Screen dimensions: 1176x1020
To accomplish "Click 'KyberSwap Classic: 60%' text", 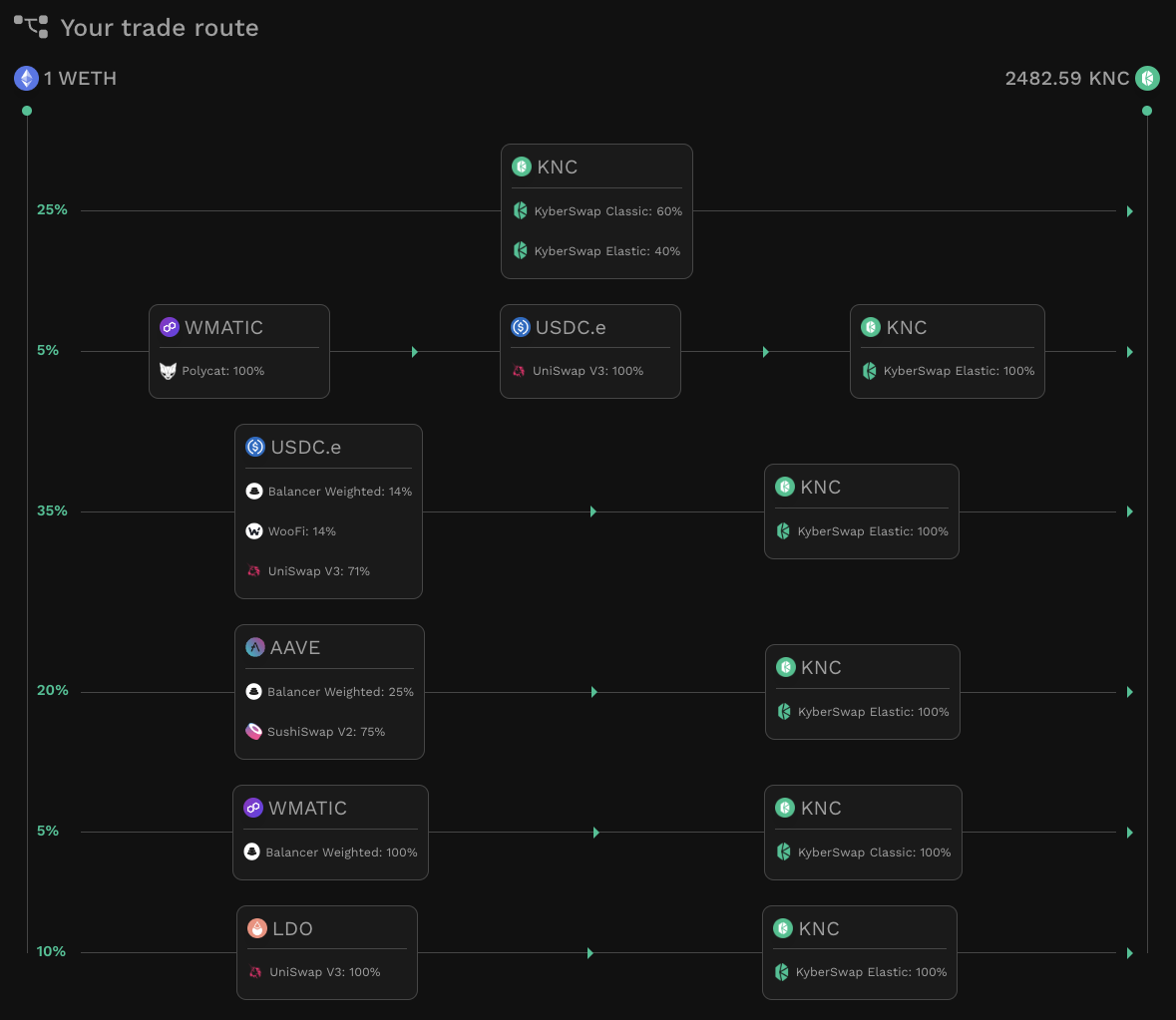I will pyautogui.click(x=608, y=211).
